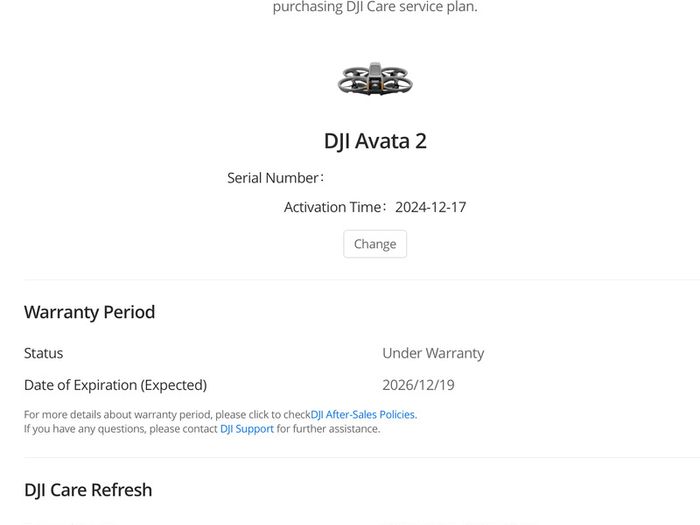Click the Activation Time label
Viewport: 700px width, 525px height.
335,207
